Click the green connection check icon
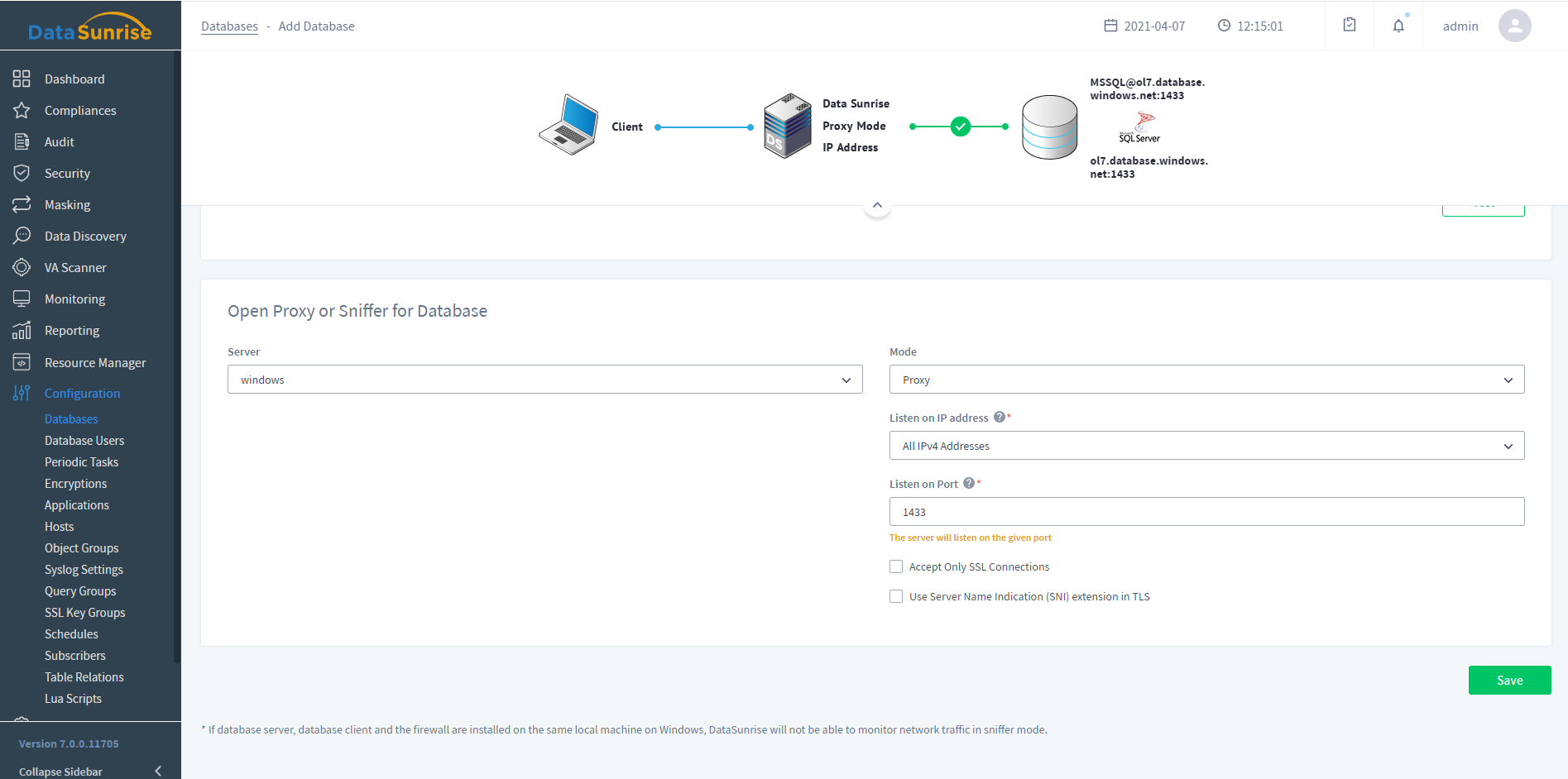This screenshot has width=1568, height=779. pyautogui.click(x=960, y=127)
